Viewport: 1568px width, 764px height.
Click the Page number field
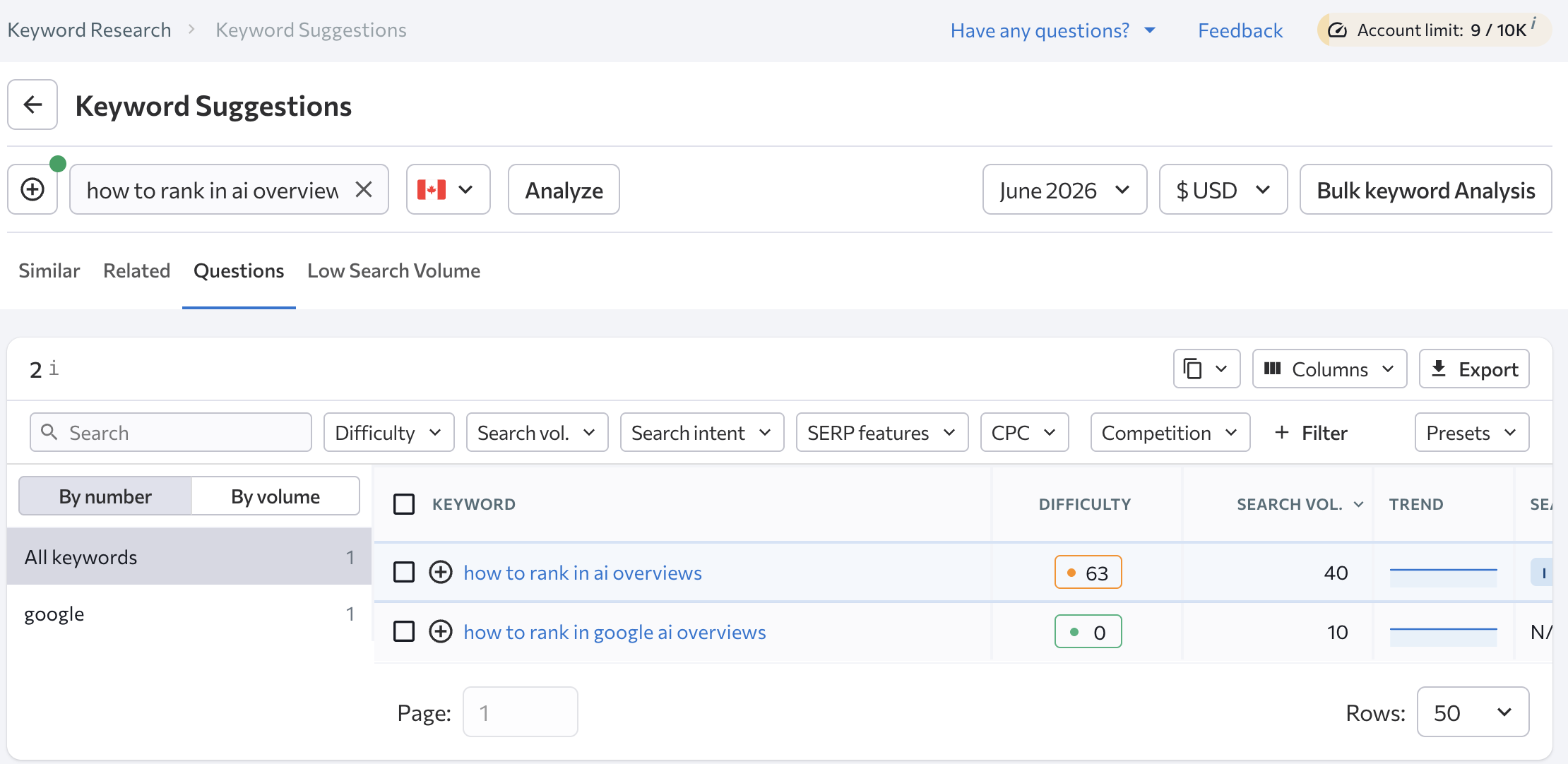point(521,712)
